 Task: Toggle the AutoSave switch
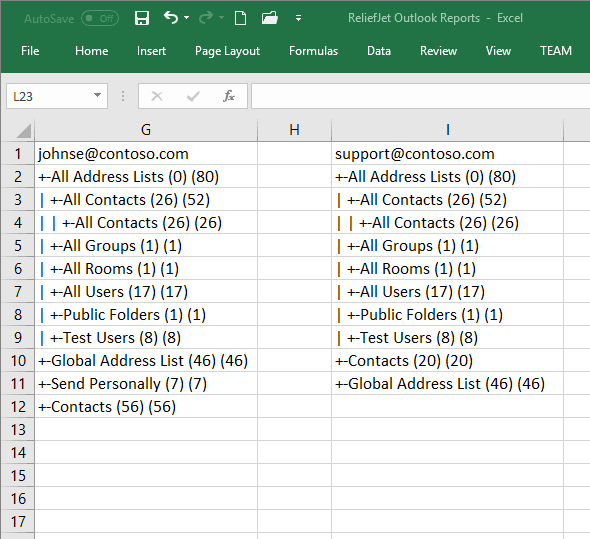[100, 18]
